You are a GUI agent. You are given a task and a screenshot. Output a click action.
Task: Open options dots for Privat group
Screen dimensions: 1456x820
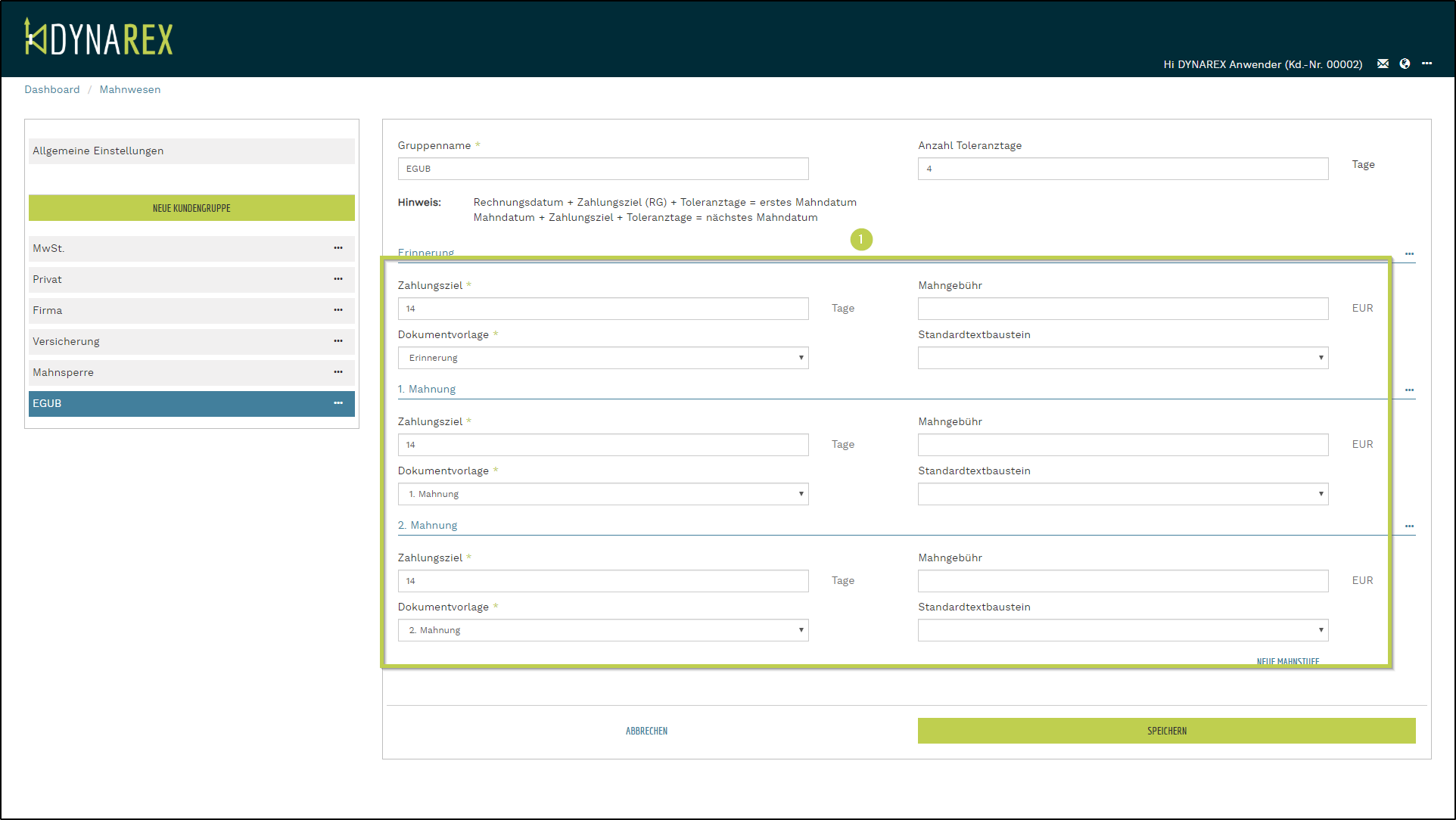tap(338, 279)
